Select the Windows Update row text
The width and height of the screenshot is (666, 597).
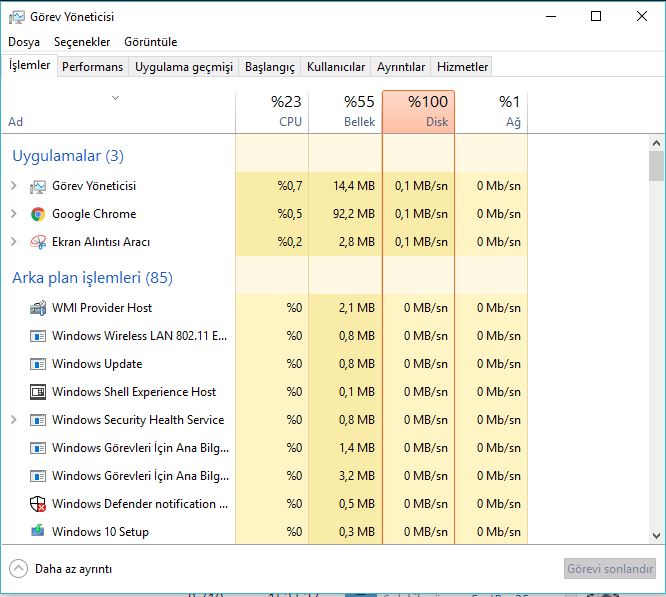pos(97,364)
